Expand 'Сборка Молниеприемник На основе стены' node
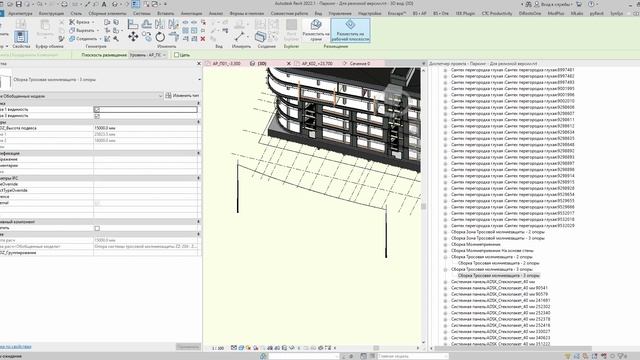640x360 pixels. (x=445, y=251)
